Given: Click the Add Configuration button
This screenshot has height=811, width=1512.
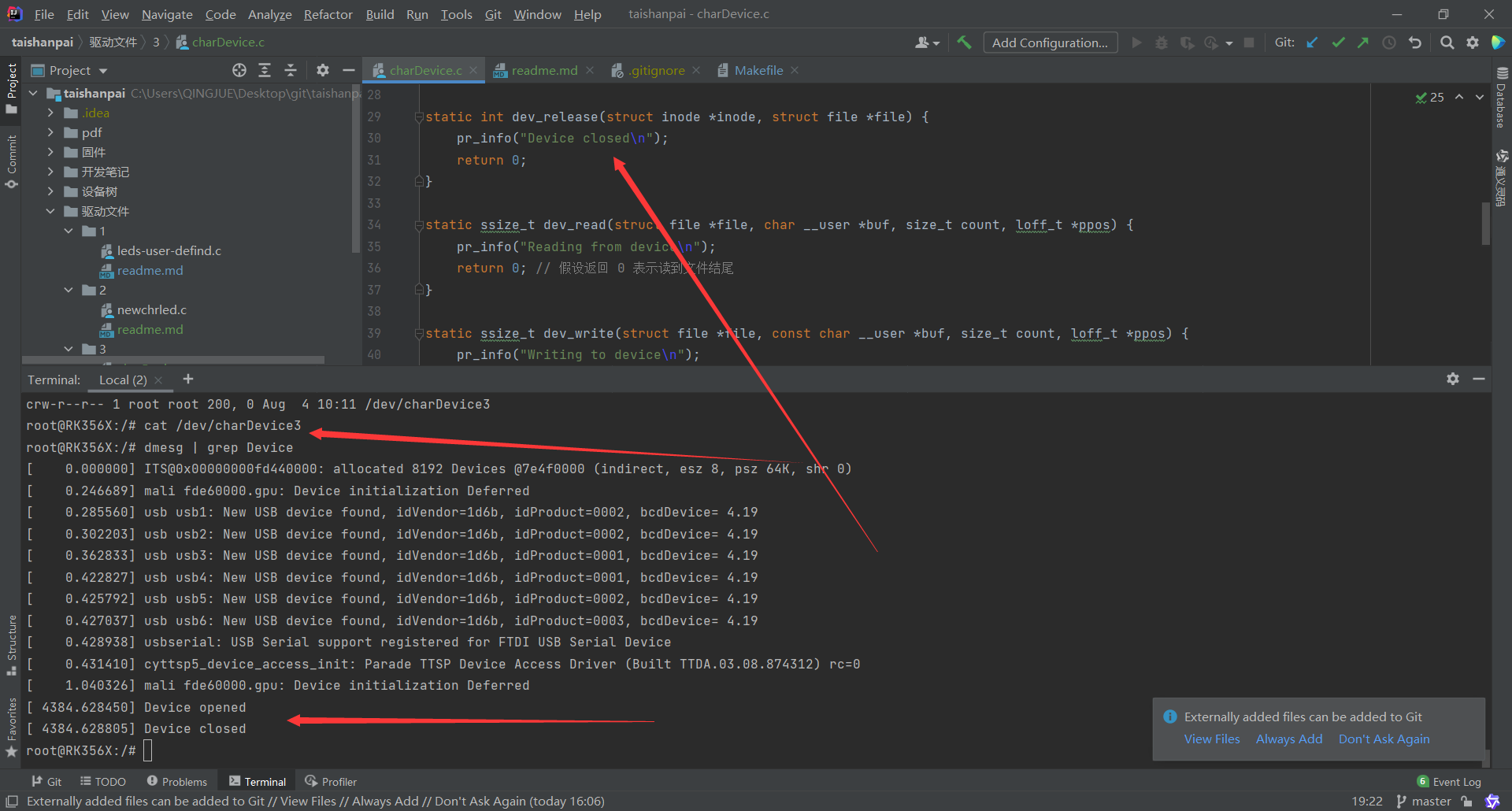Looking at the screenshot, I should [1050, 43].
